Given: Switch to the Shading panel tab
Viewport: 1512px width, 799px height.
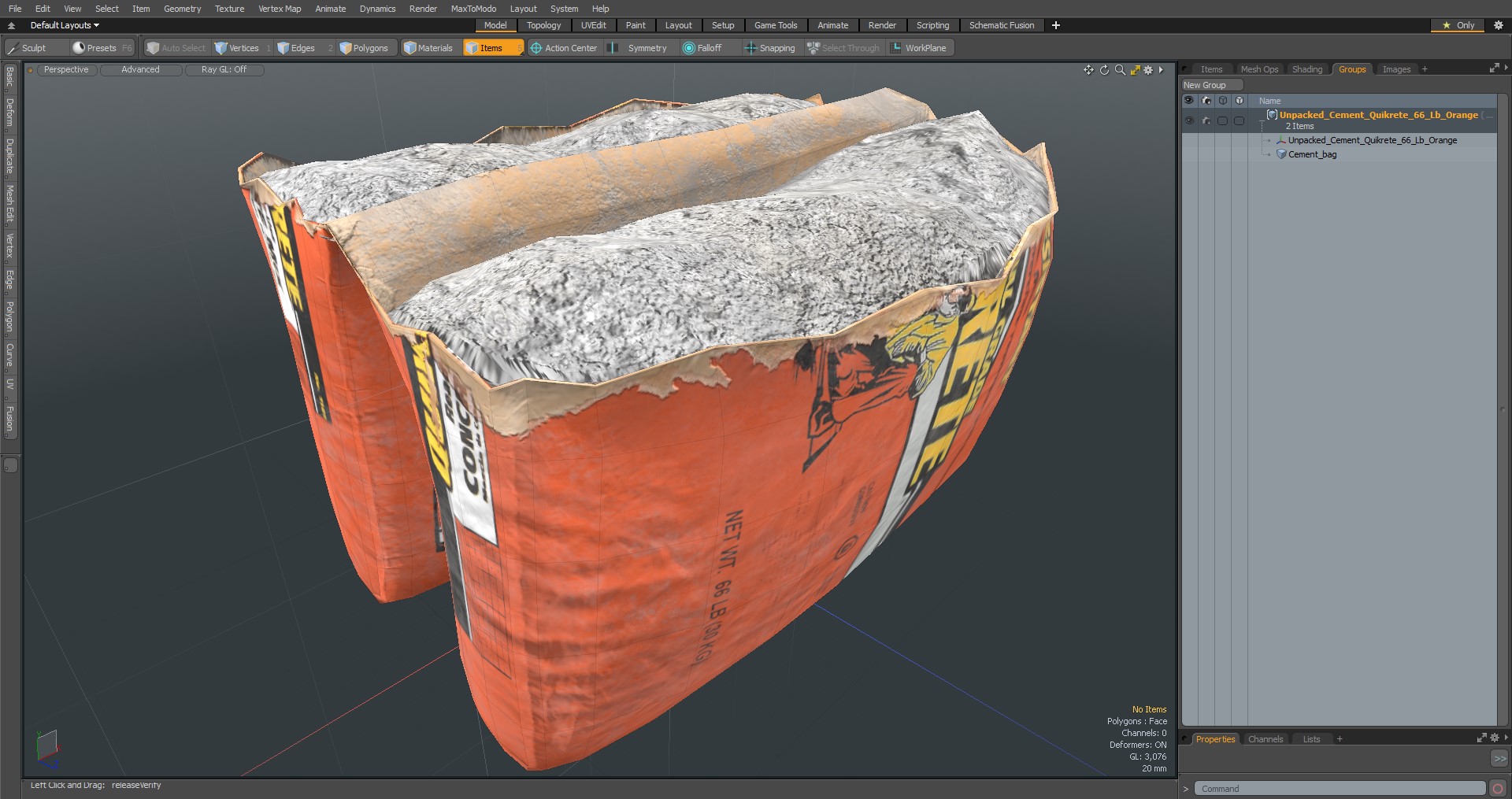Looking at the screenshot, I should point(1307,69).
